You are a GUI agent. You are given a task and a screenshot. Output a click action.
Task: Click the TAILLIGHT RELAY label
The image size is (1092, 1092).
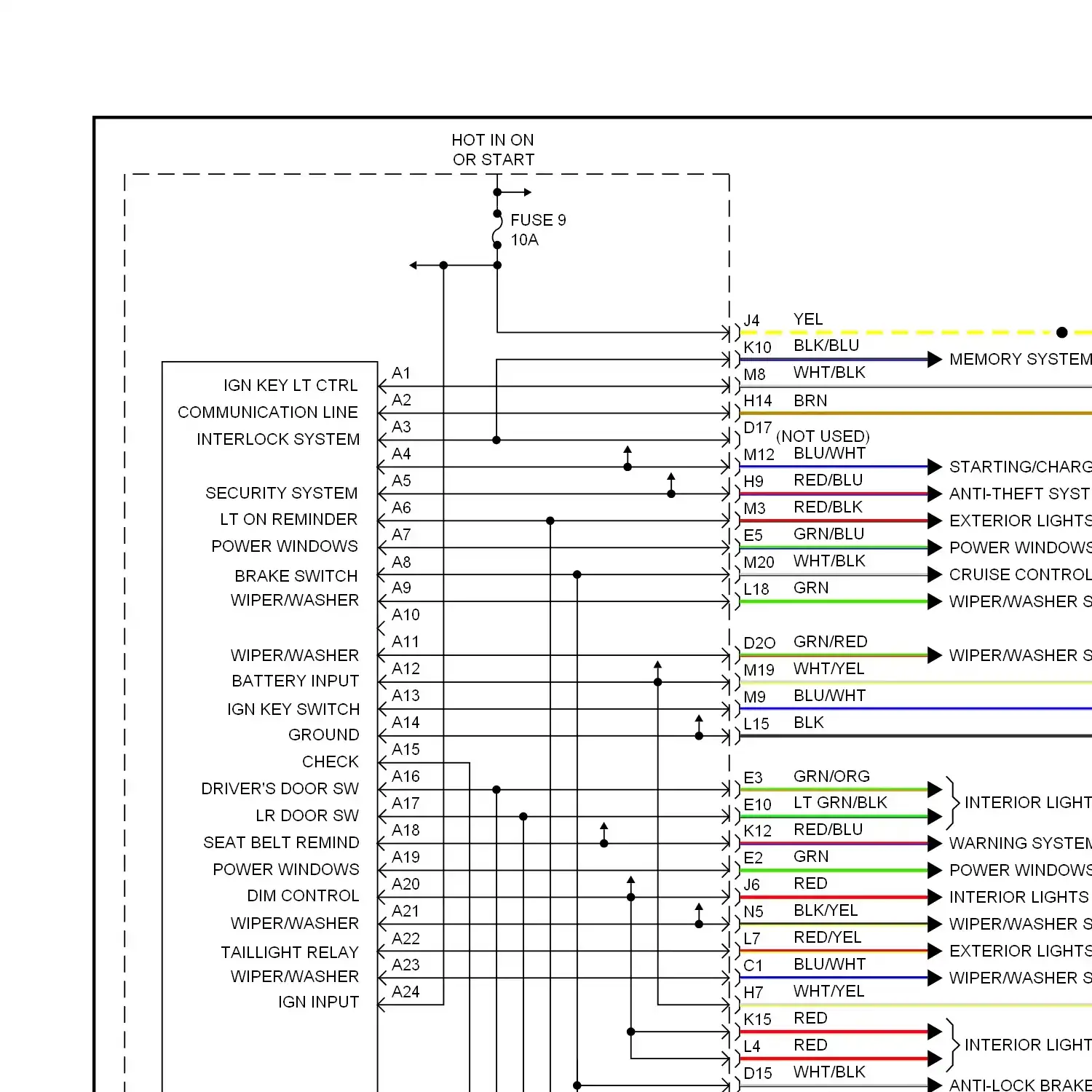pos(290,952)
